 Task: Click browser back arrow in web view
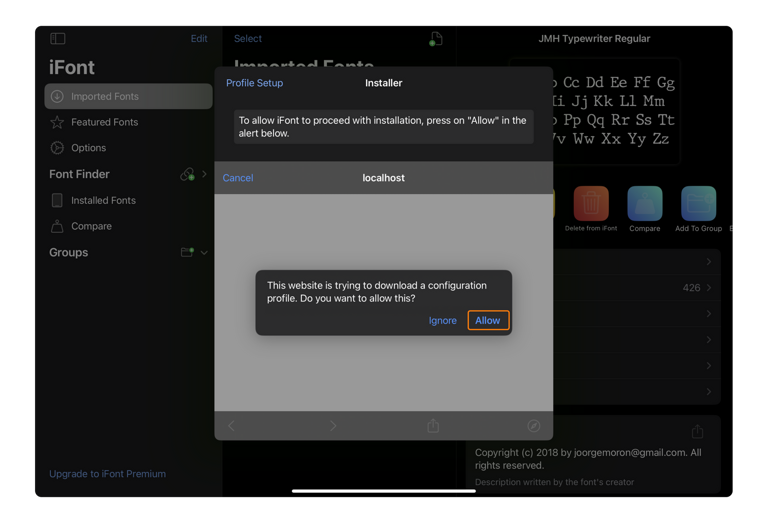click(231, 426)
